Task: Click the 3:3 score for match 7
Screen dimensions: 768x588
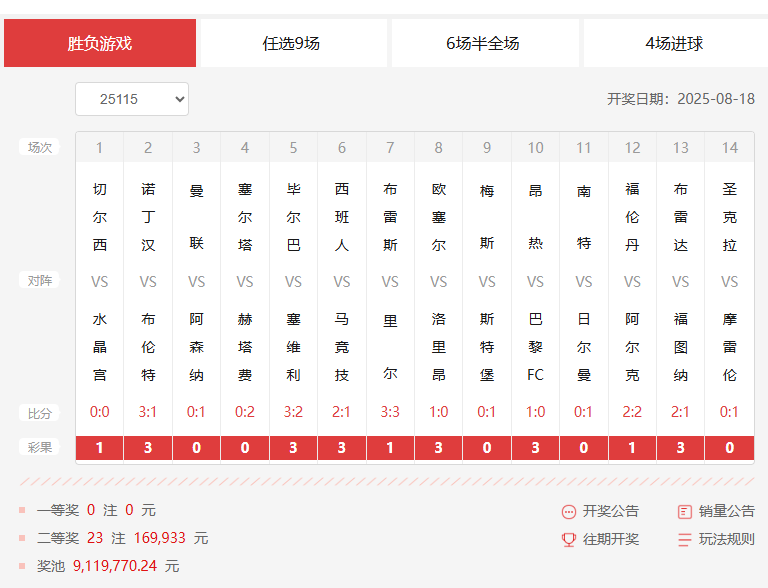Action: tap(390, 412)
